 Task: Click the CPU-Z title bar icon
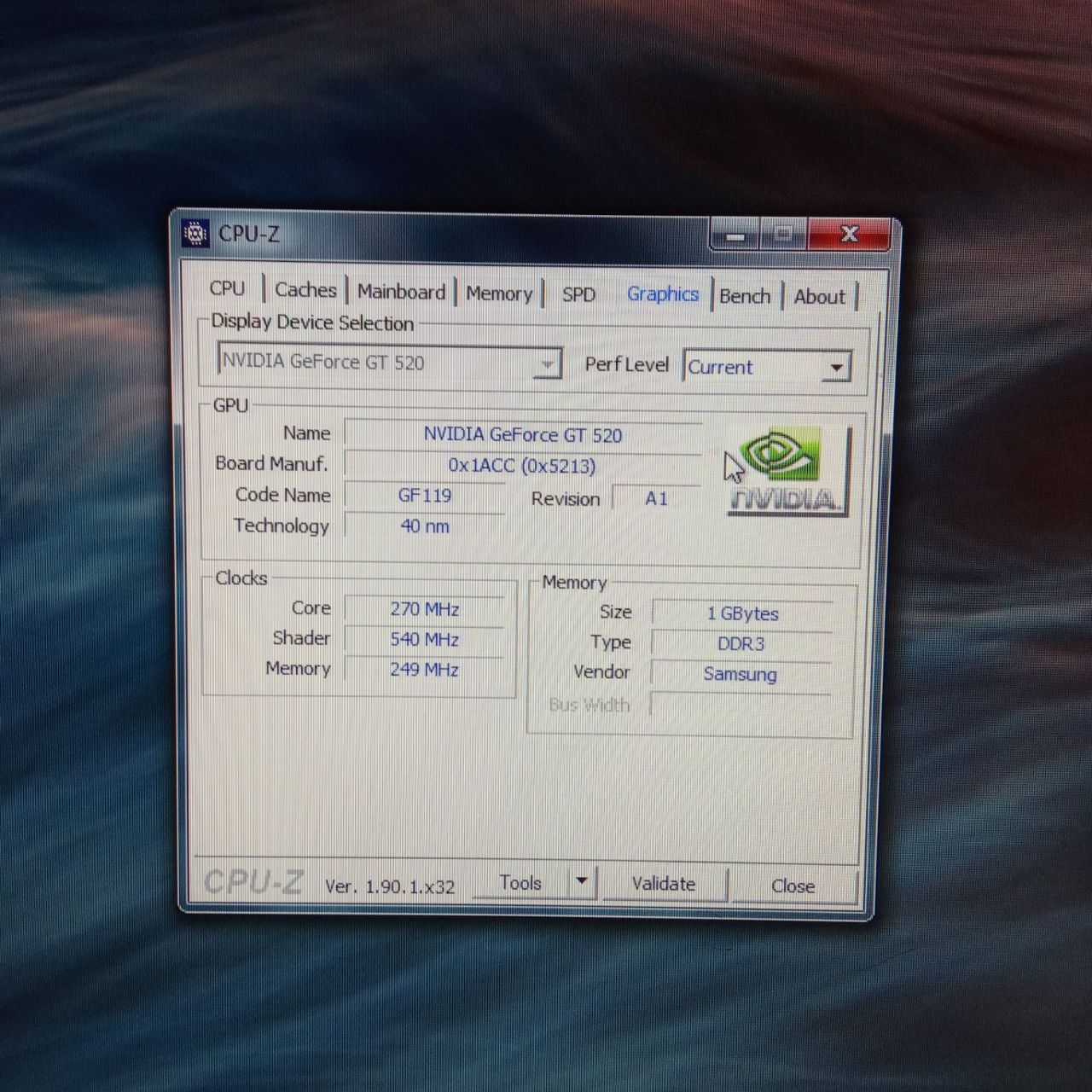(195, 233)
